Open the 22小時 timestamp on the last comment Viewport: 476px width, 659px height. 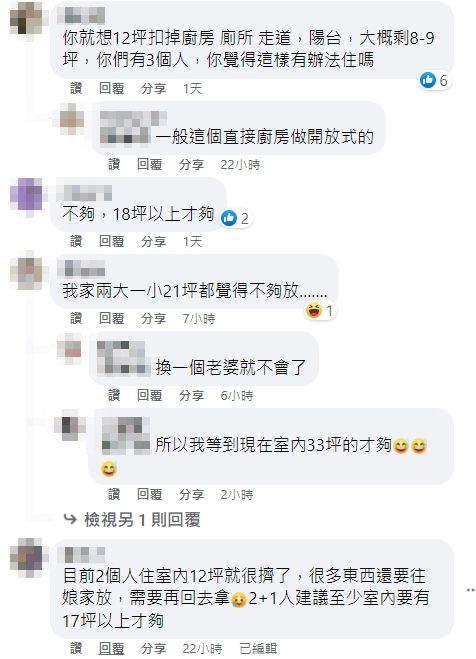(202, 648)
